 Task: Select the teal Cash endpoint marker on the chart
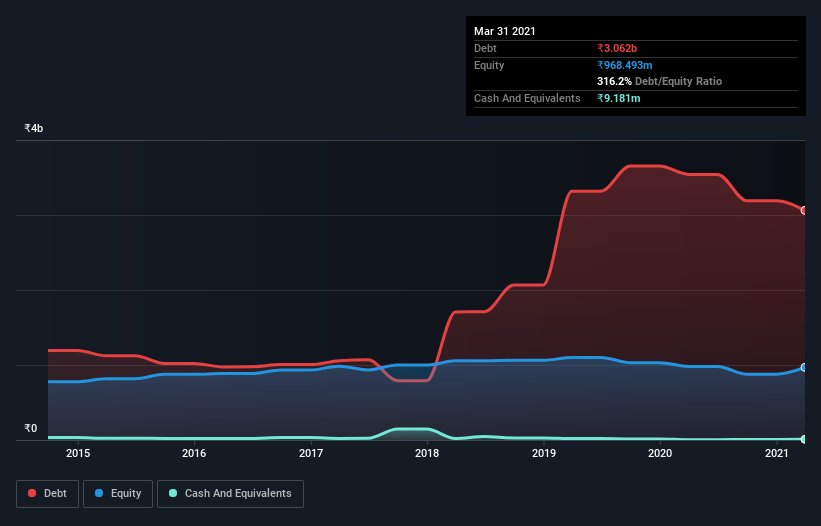coord(804,439)
